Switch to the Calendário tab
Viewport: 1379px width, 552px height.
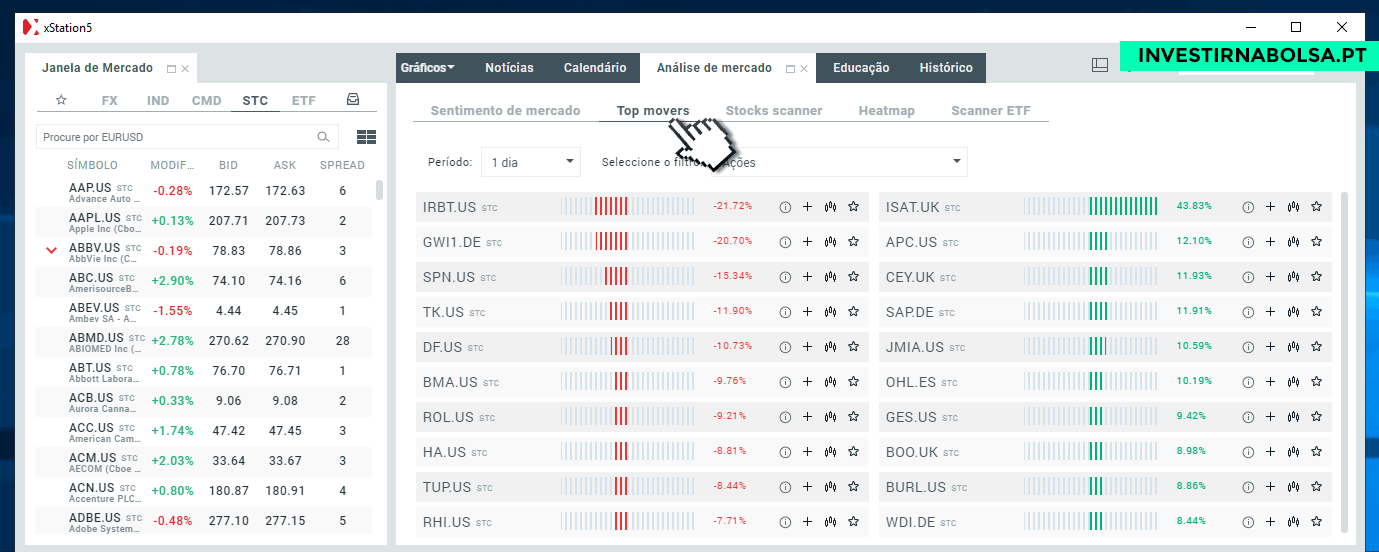(595, 68)
